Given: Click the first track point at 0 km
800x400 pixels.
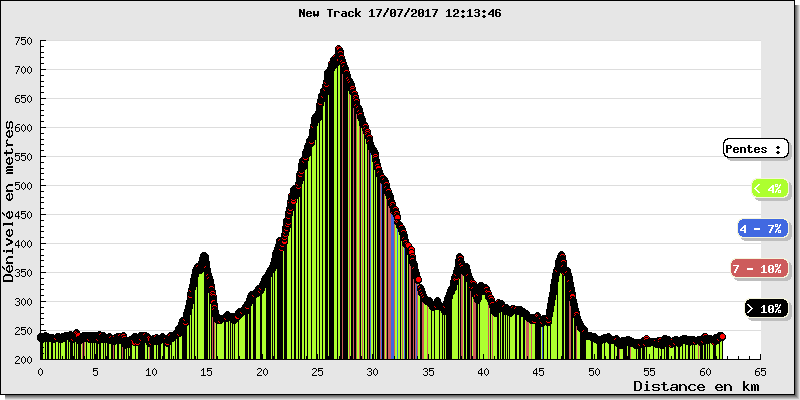Looking at the screenshot, I should [x=41, y=338].
